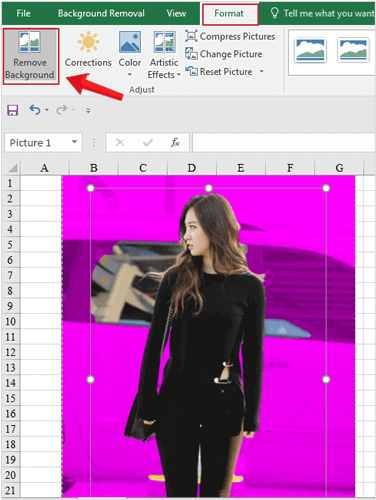Select column B header
The height and width of the screenshot is (500, 376).
coord(94,168)
